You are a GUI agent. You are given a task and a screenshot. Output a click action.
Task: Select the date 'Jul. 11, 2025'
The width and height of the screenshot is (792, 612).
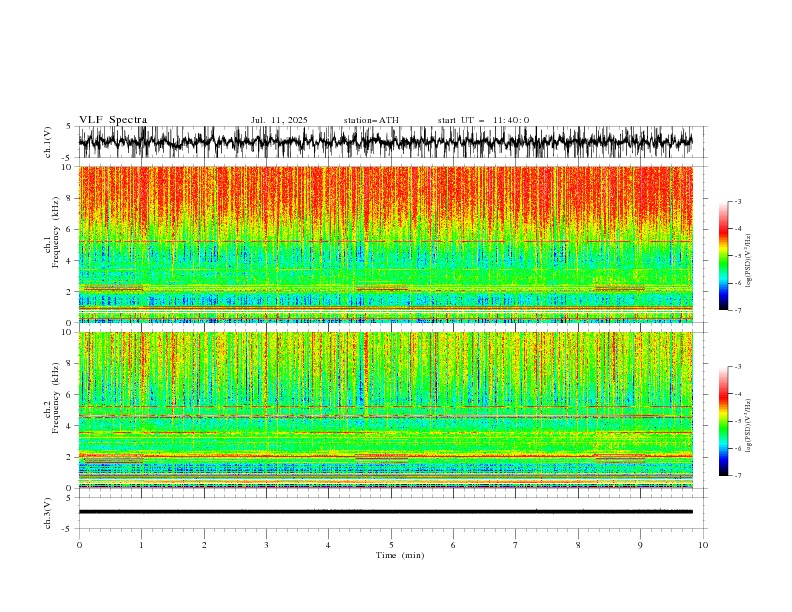tap(279, 120)
